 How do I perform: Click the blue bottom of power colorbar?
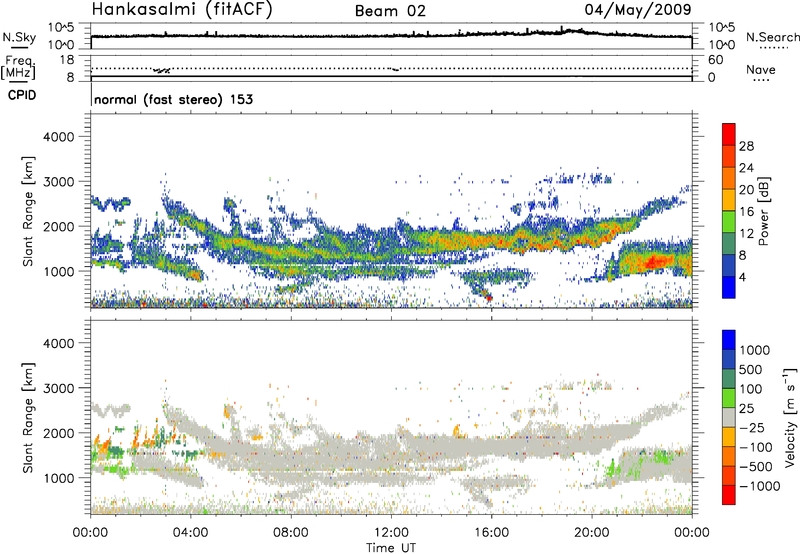[x=729, y=287]
